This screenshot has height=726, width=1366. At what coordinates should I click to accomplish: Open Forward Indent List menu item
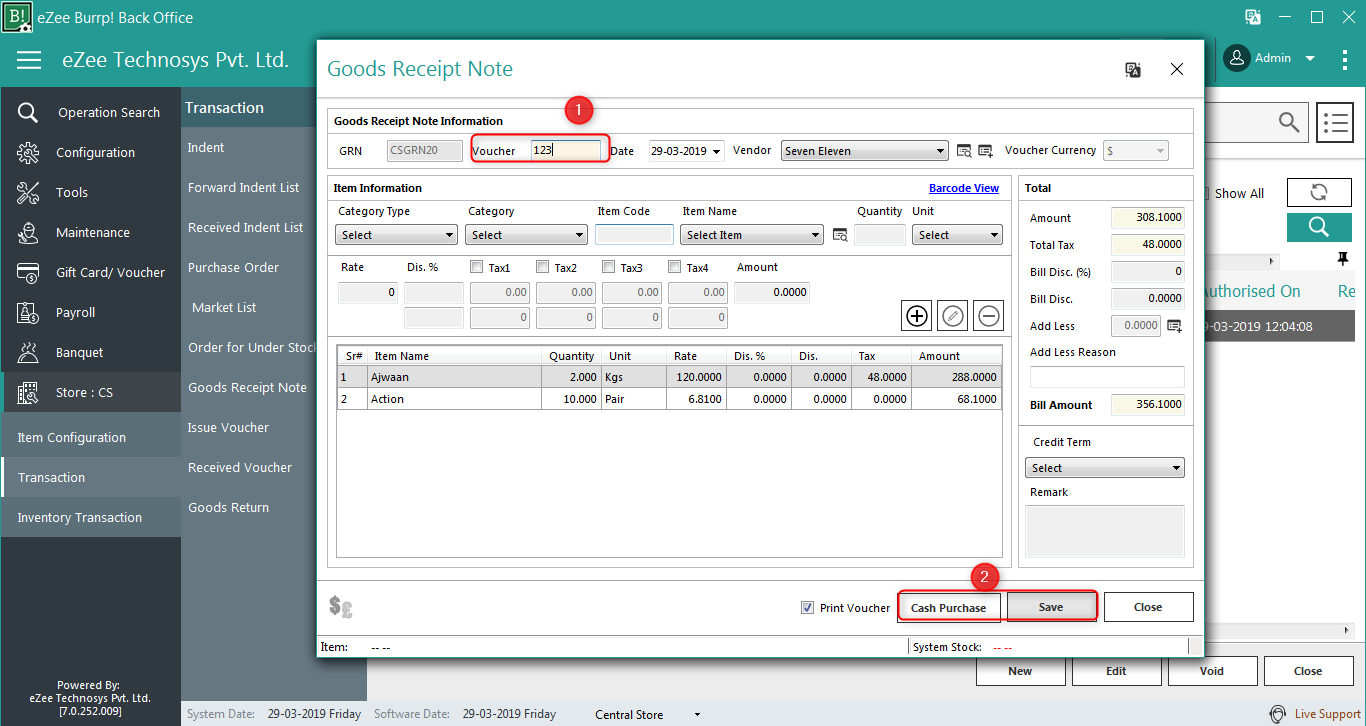click(244, 187)
